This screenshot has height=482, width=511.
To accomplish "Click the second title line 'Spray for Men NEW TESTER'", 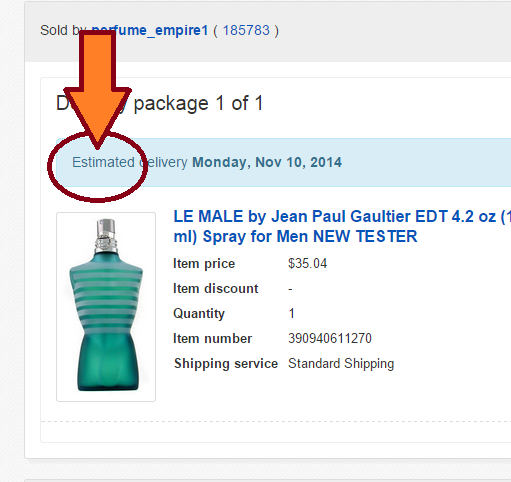I will (310, 237).
